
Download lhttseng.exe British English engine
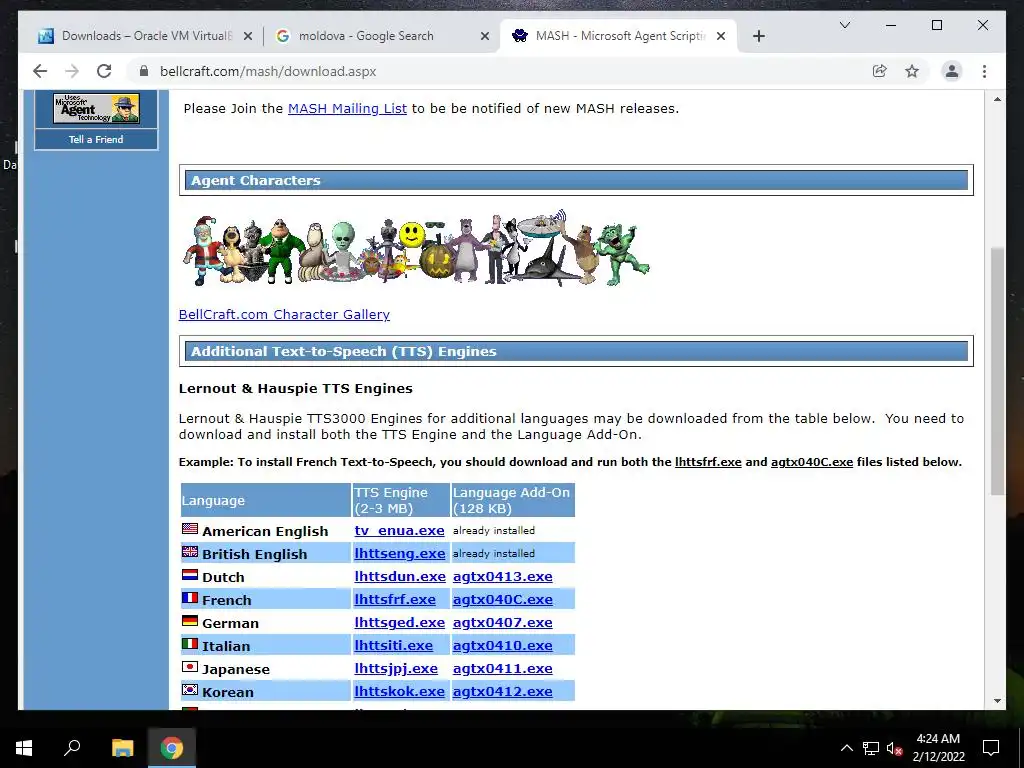coord(400,553)
